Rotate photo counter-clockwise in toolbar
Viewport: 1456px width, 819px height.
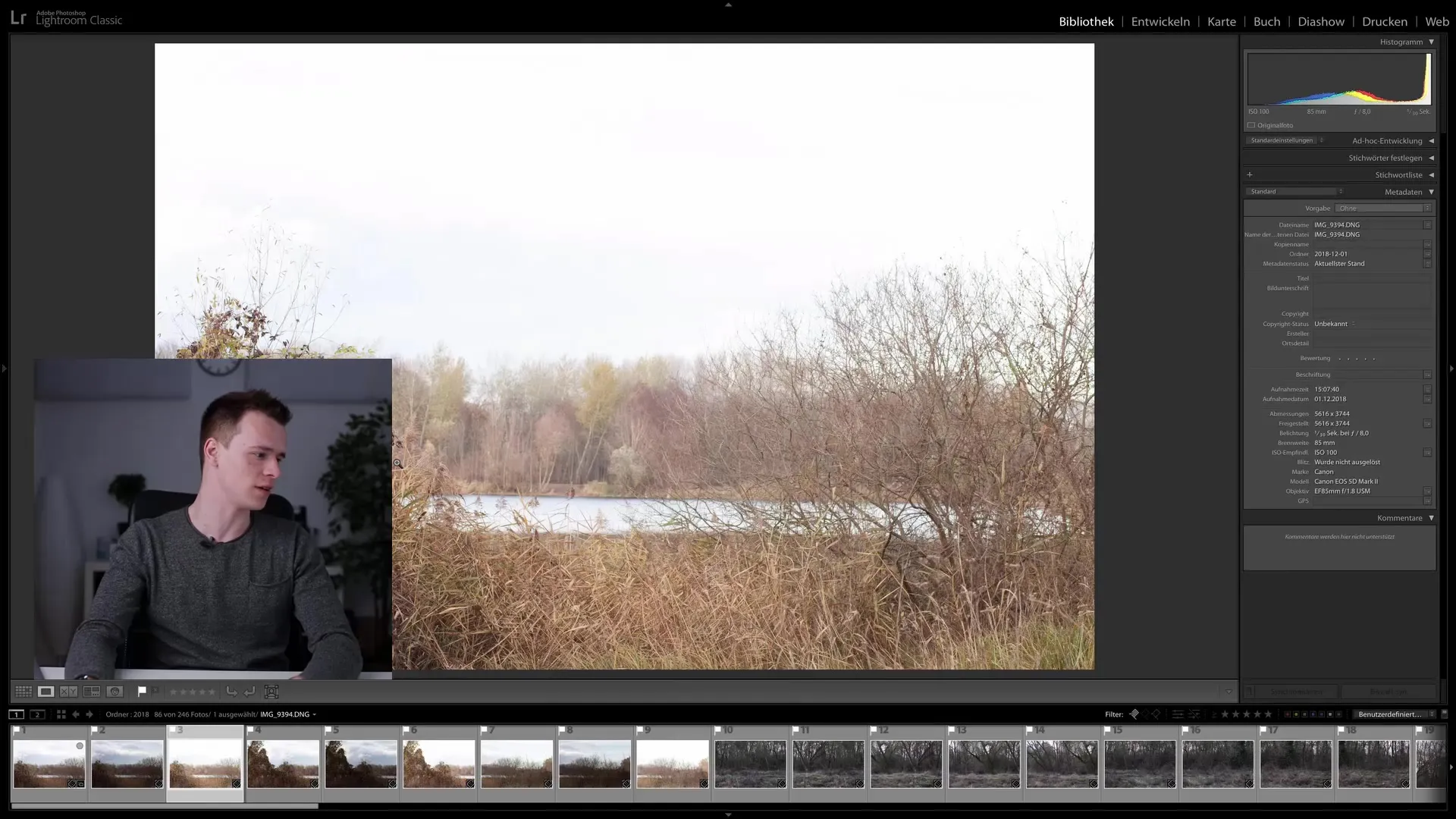tap(231, 692)
